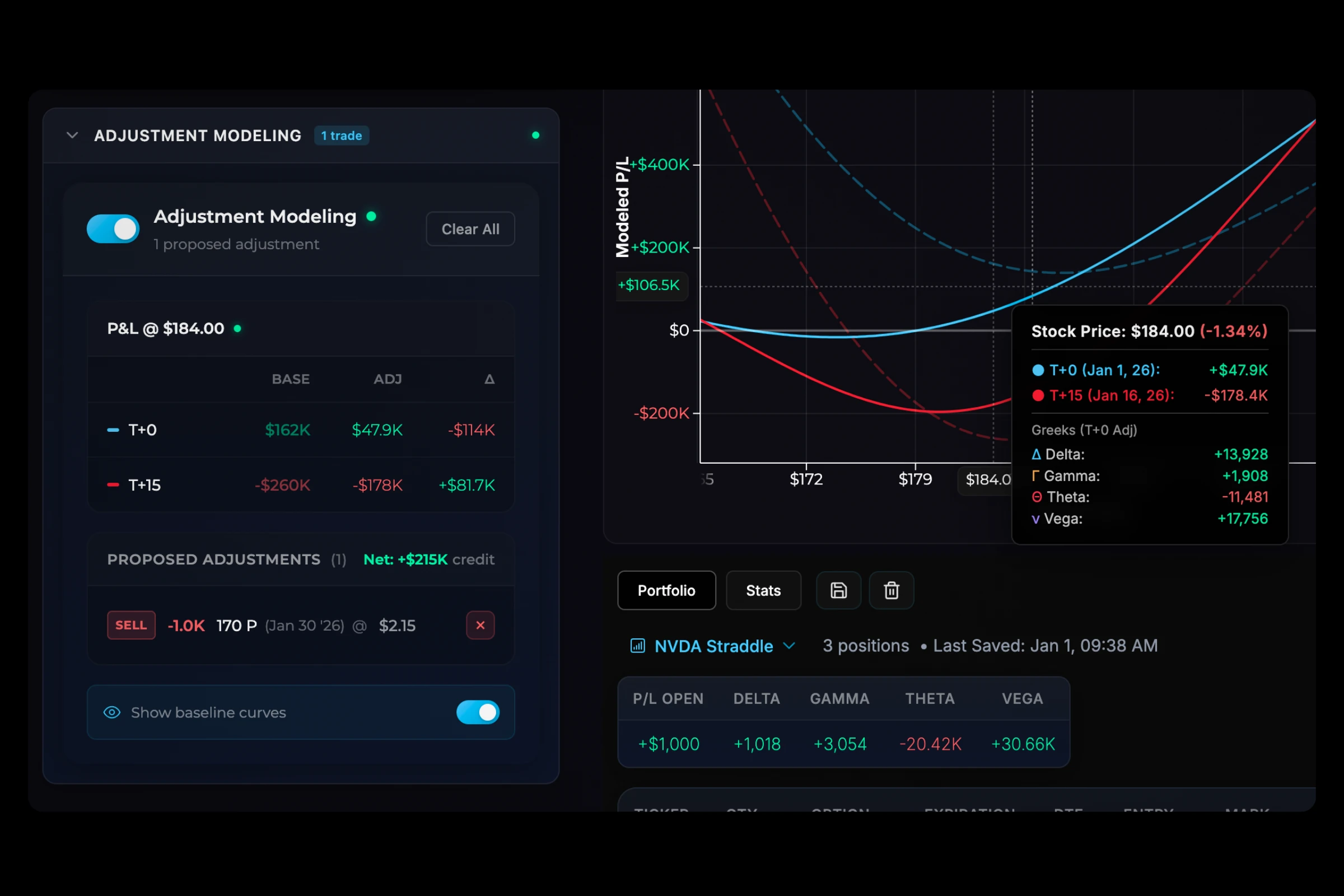This screenshot has width=1344, height=896.
Task: Click the chart icon beside NVDA Straddle
Action: [x=638, y=646]
